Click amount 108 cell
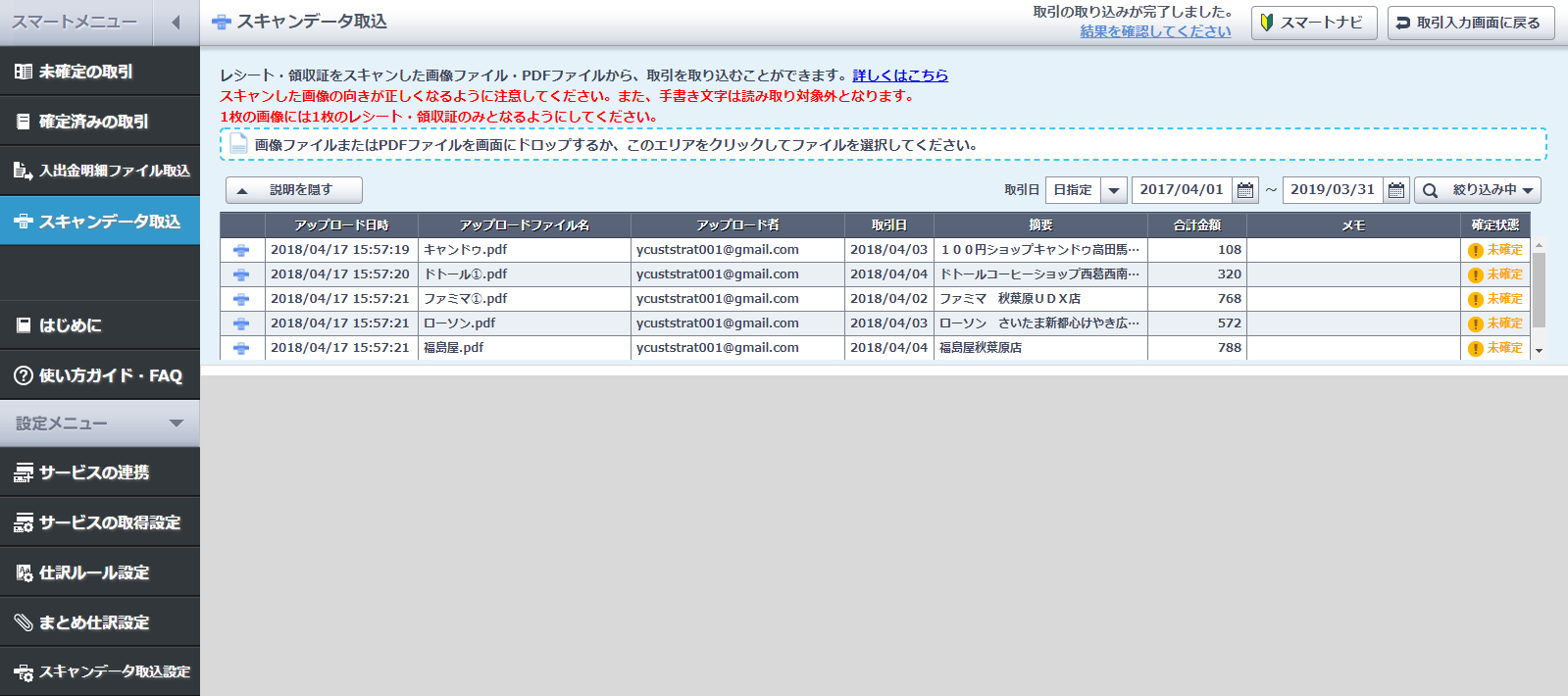Image resolution: width=1568 pixels, height=696 pixels. click(1197, 250)
